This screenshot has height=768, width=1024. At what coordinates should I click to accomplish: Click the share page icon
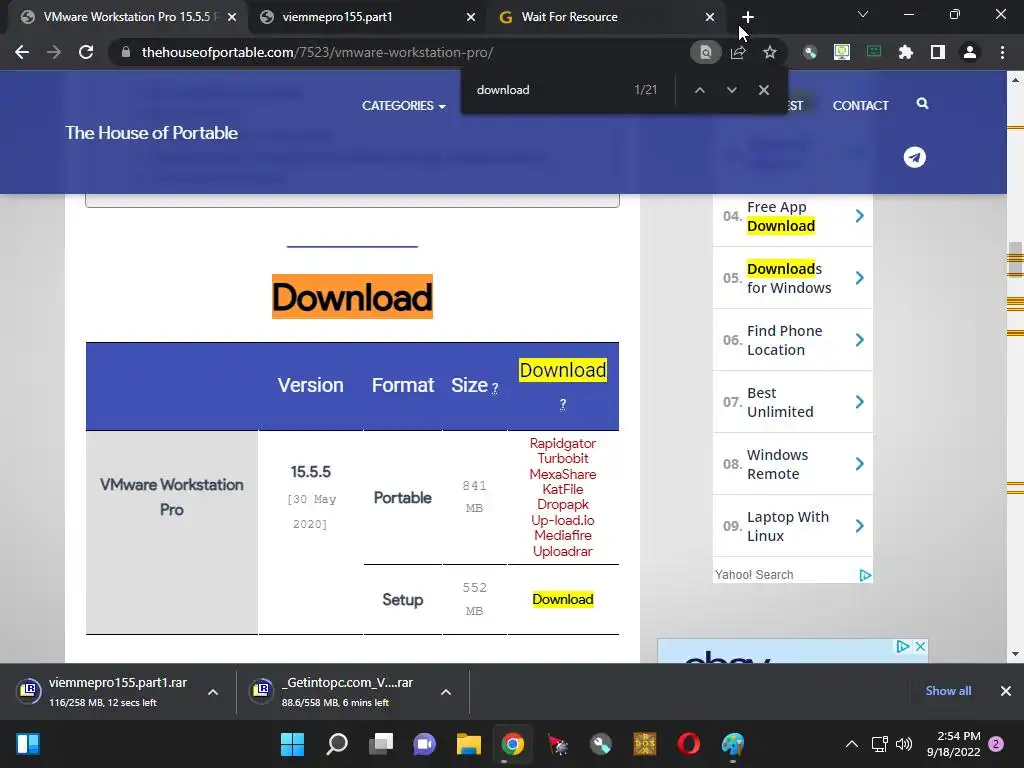point(738,52)
